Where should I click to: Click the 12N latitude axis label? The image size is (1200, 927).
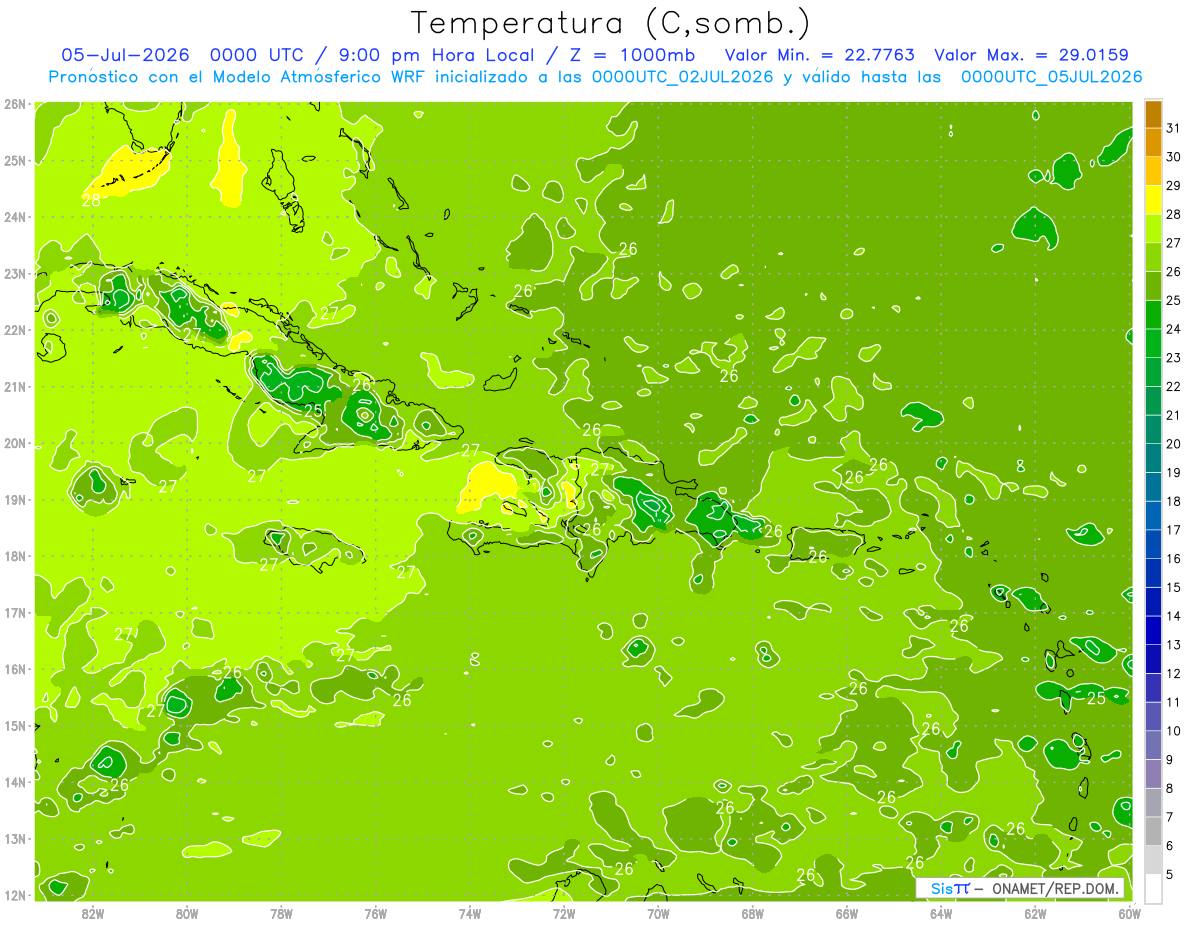(x=14, y=895)
